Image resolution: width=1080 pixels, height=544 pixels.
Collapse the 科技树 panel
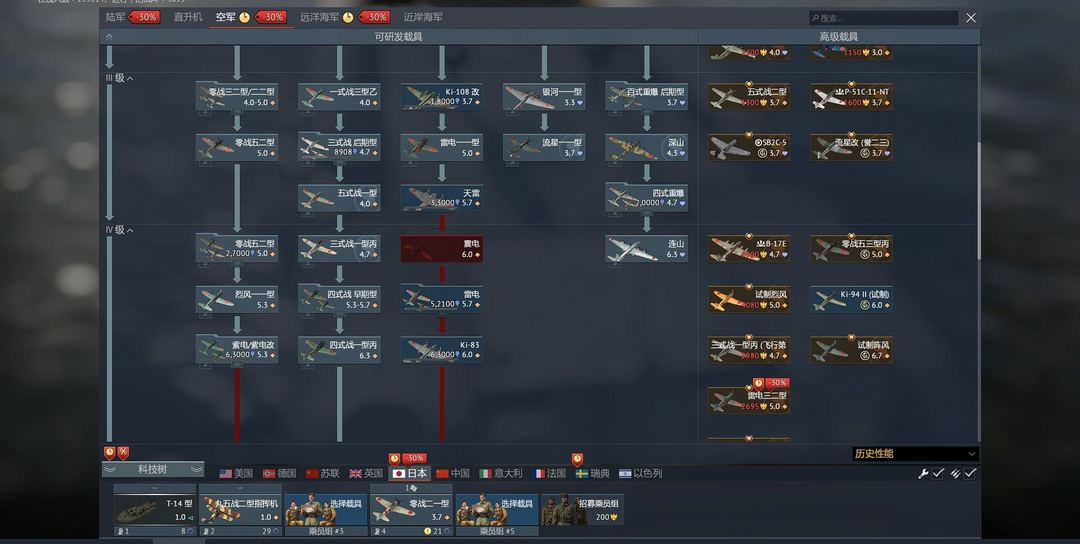click(153, 470)
